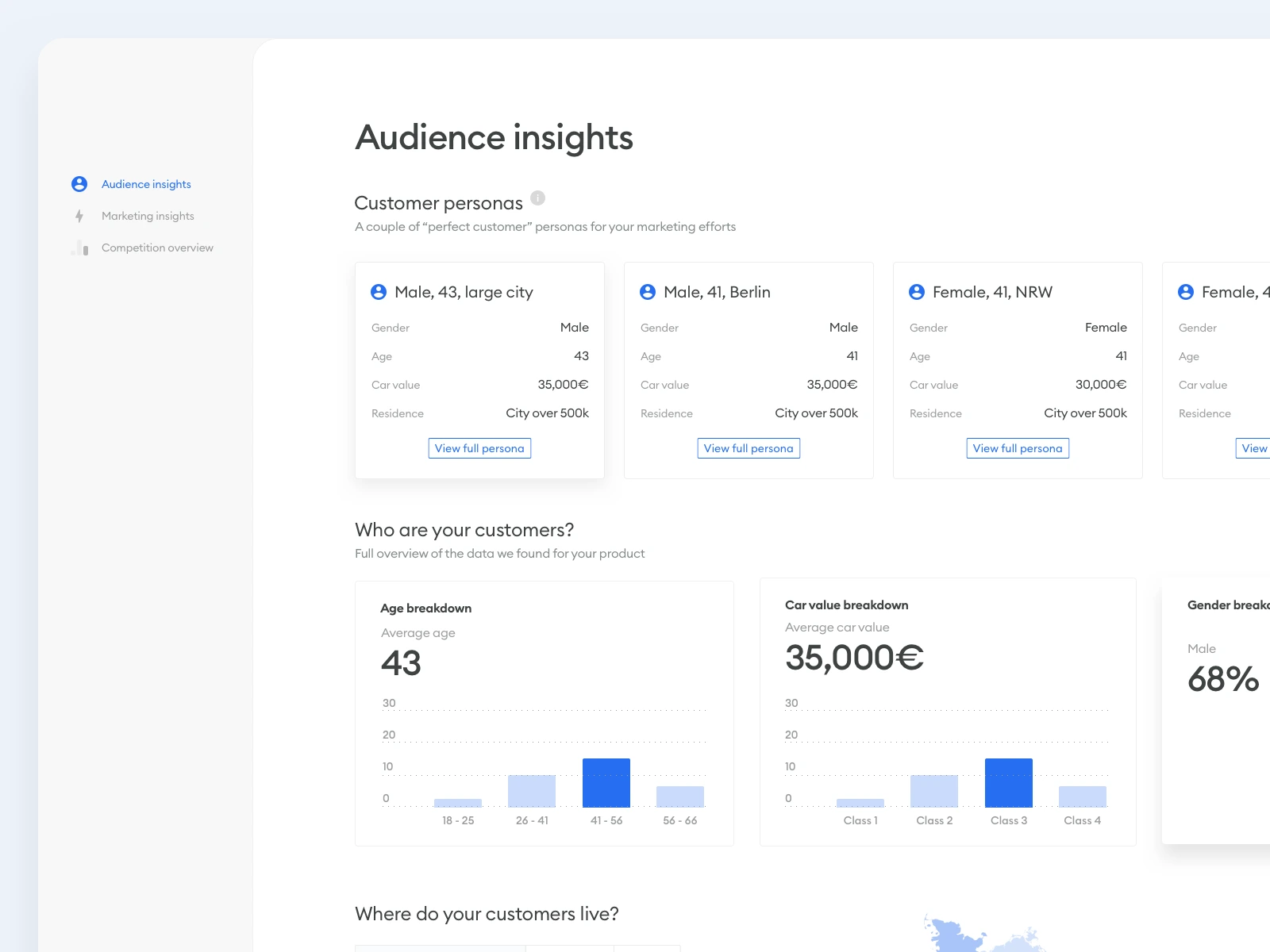Click the Class 3 axis label

point(1009,820)
